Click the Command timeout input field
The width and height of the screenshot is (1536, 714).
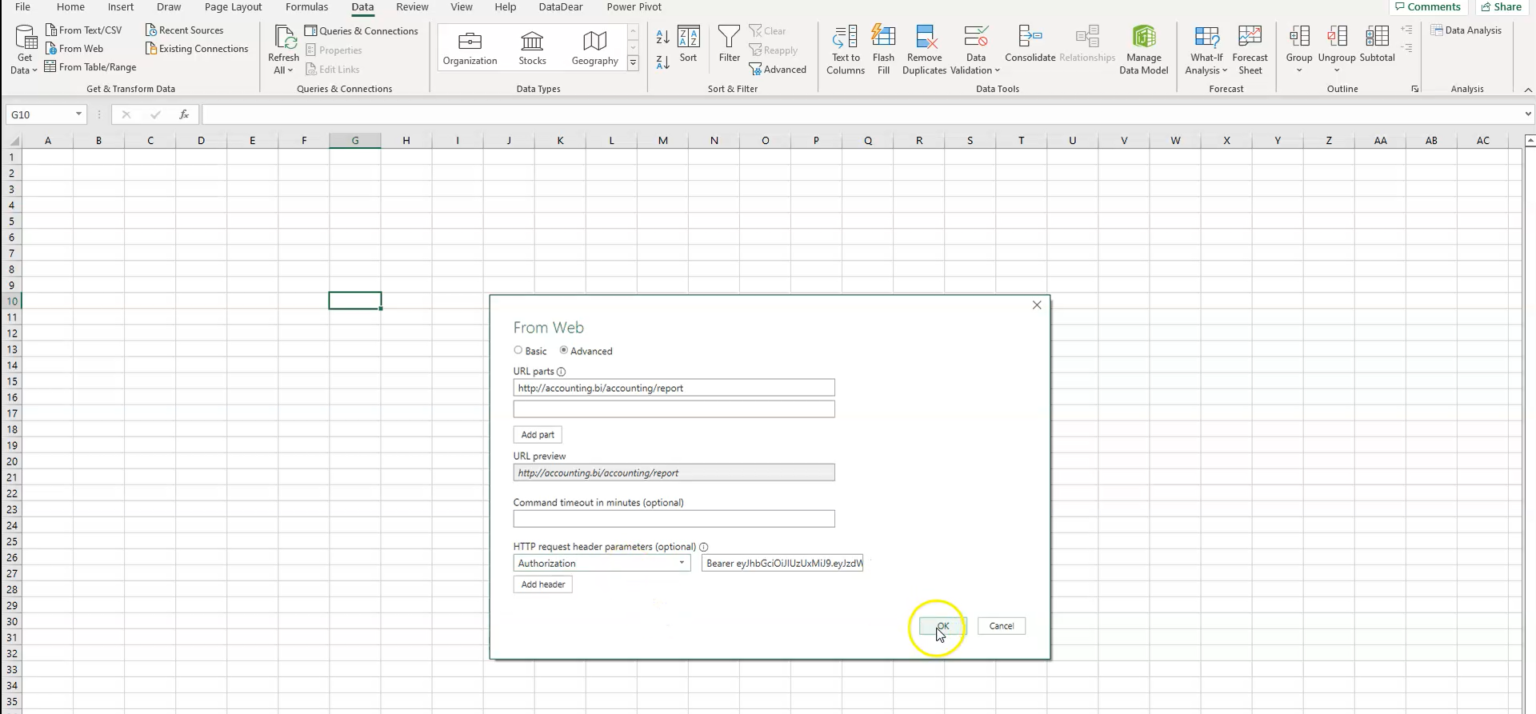tap(673, 518)
